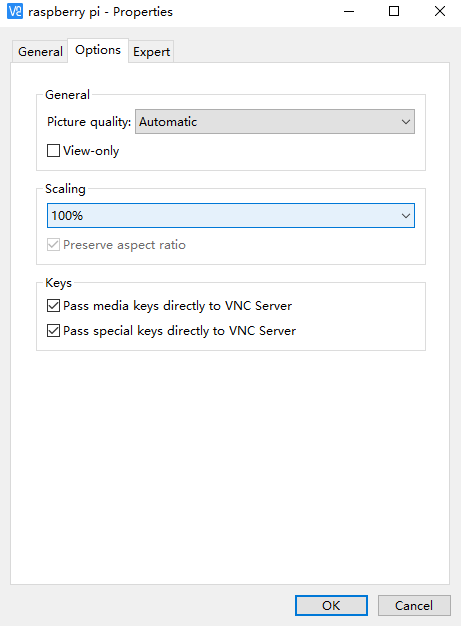Expand the Scaling 100% combo box

click(231, 216)
